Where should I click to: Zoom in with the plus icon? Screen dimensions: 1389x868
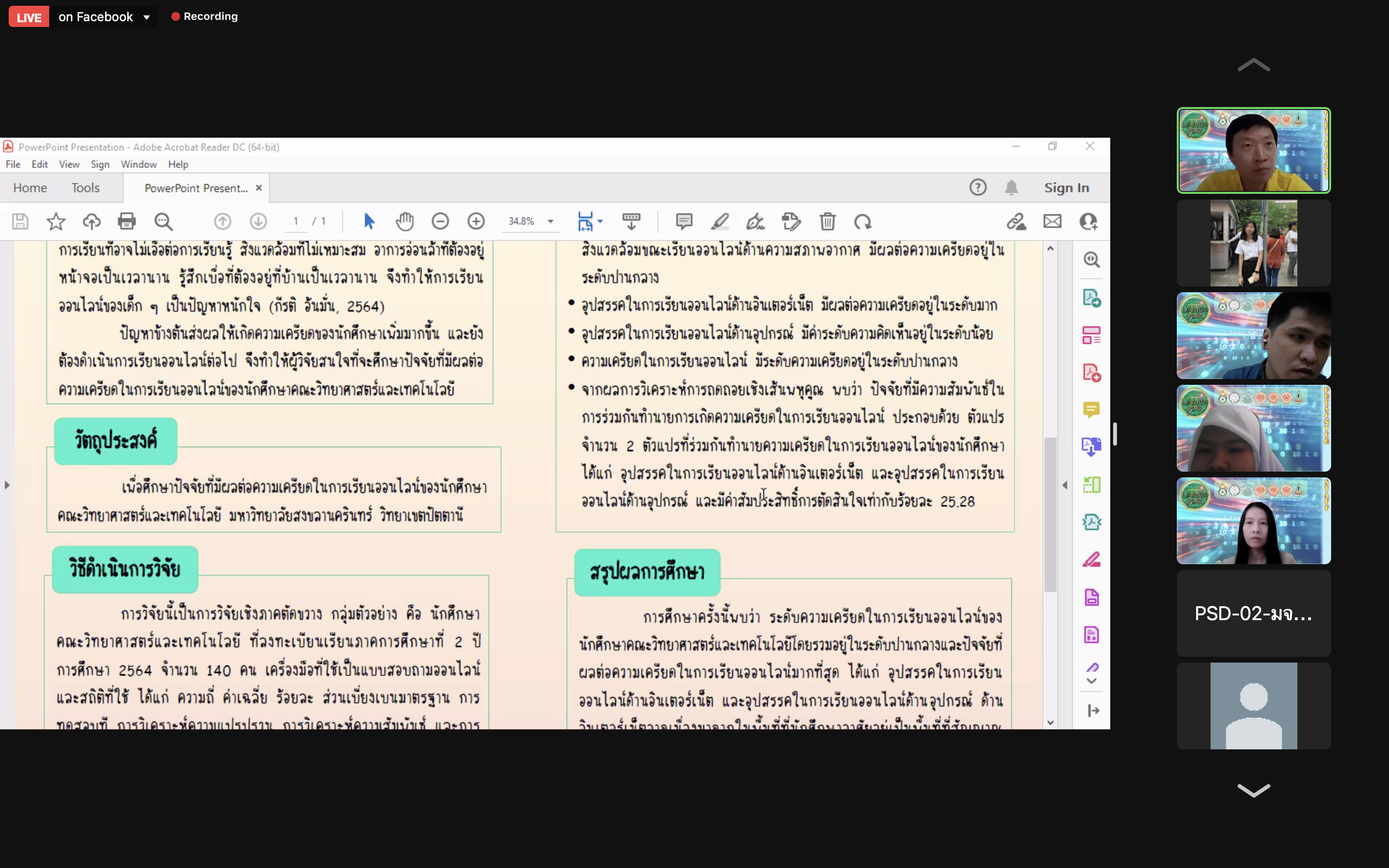coord(476,222)
